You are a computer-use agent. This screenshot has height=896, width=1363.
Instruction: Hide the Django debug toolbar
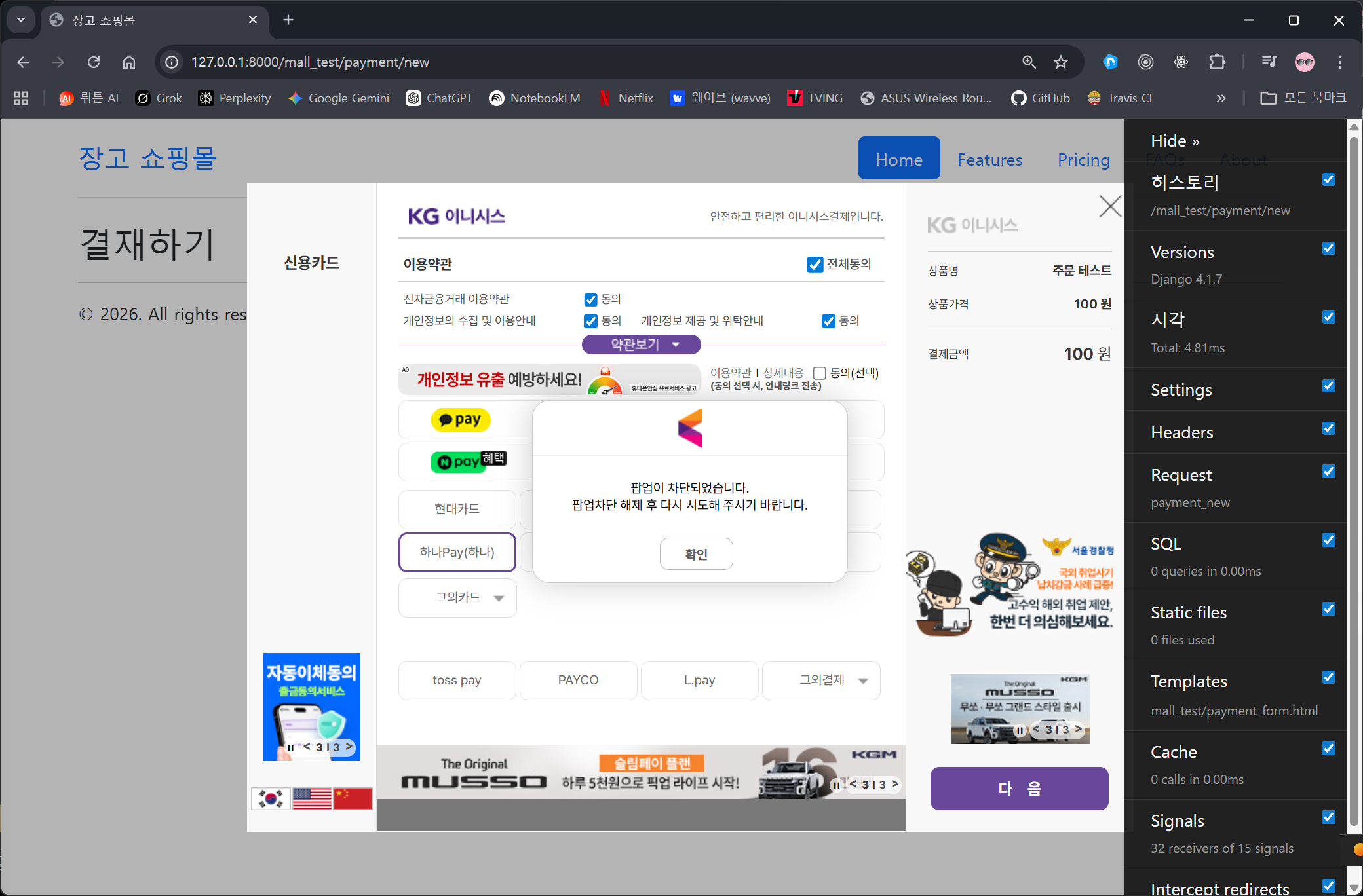tap(1174, 140)
